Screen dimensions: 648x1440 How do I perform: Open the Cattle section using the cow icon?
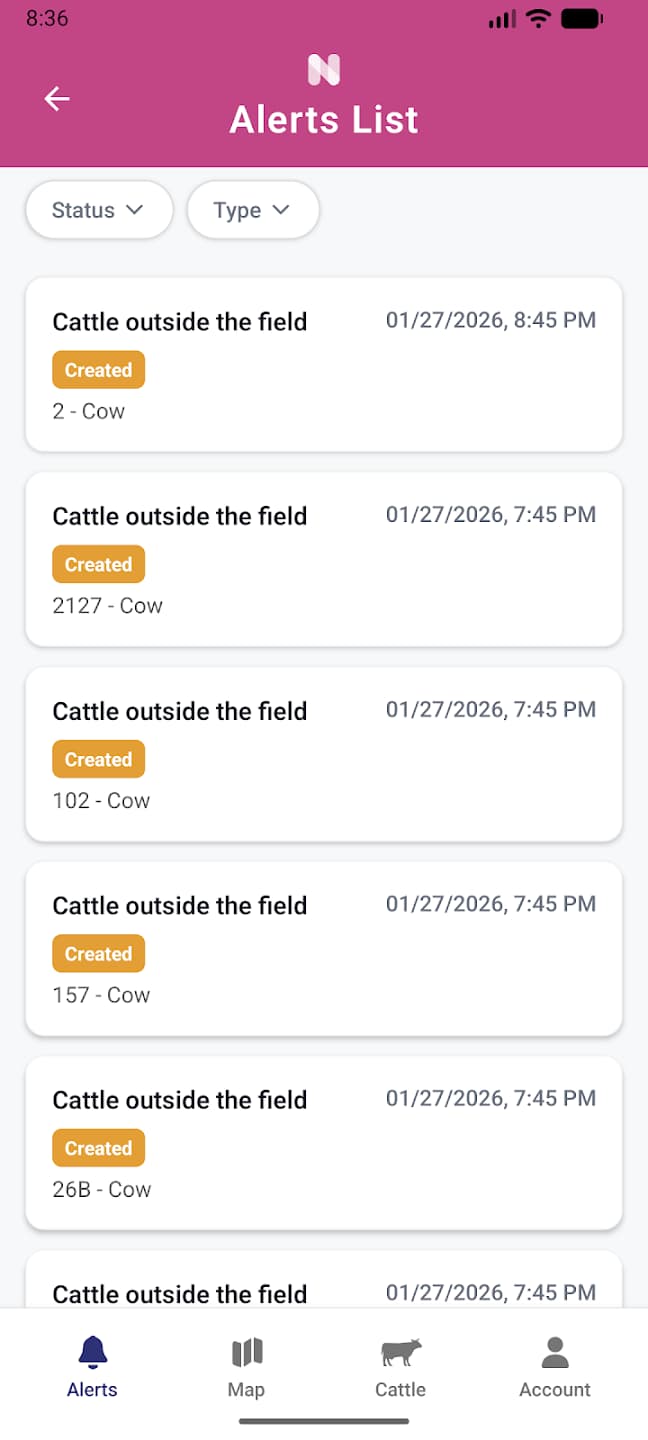(x=400, y=1349)
